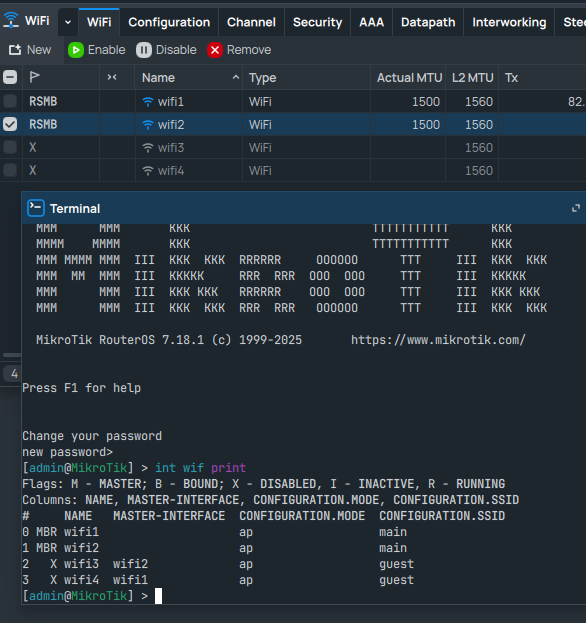The height and width of the screenshot is (623, 586).
Task: Click the wifi2 blue WiFi signal icon
Action: pyautogui.click(x=148, y=125)
